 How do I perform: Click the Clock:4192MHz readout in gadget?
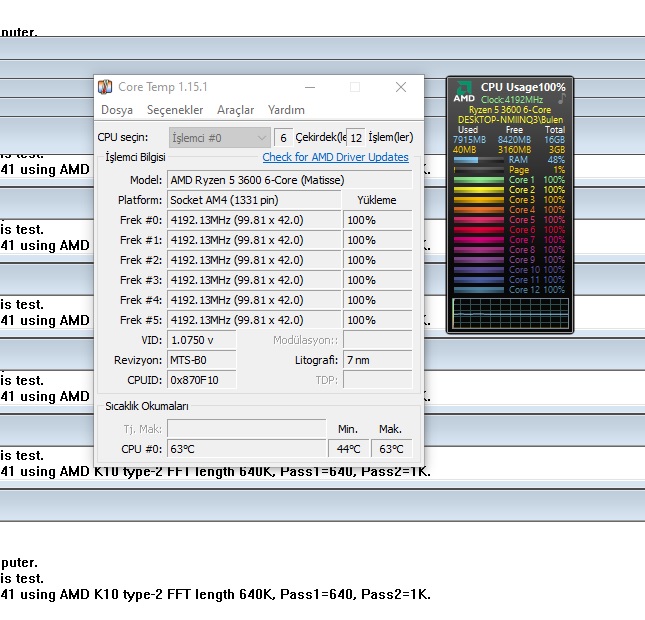[512, 100]
